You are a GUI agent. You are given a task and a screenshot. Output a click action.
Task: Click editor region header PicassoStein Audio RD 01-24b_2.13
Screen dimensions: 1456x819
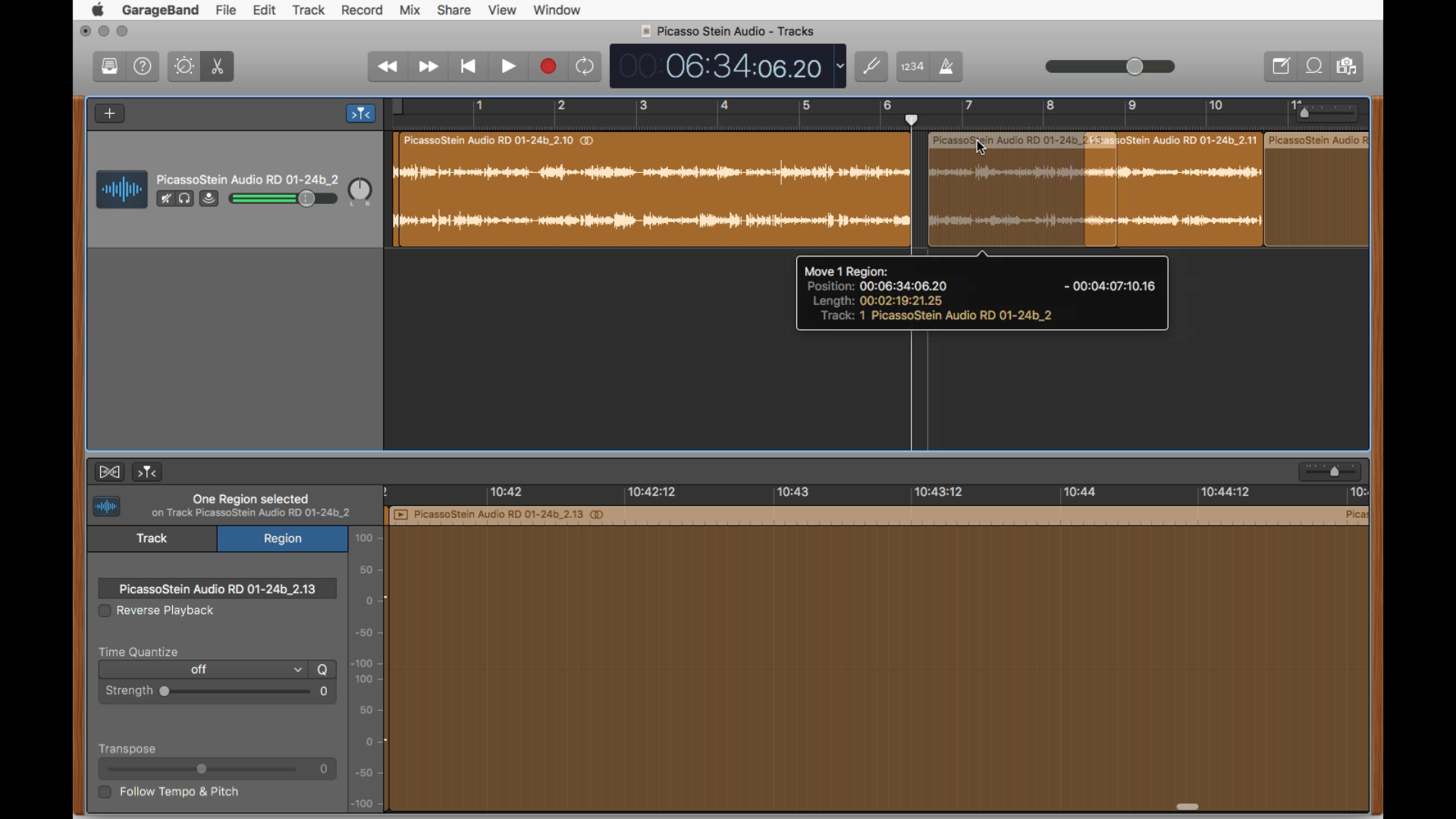click(880, 516)
